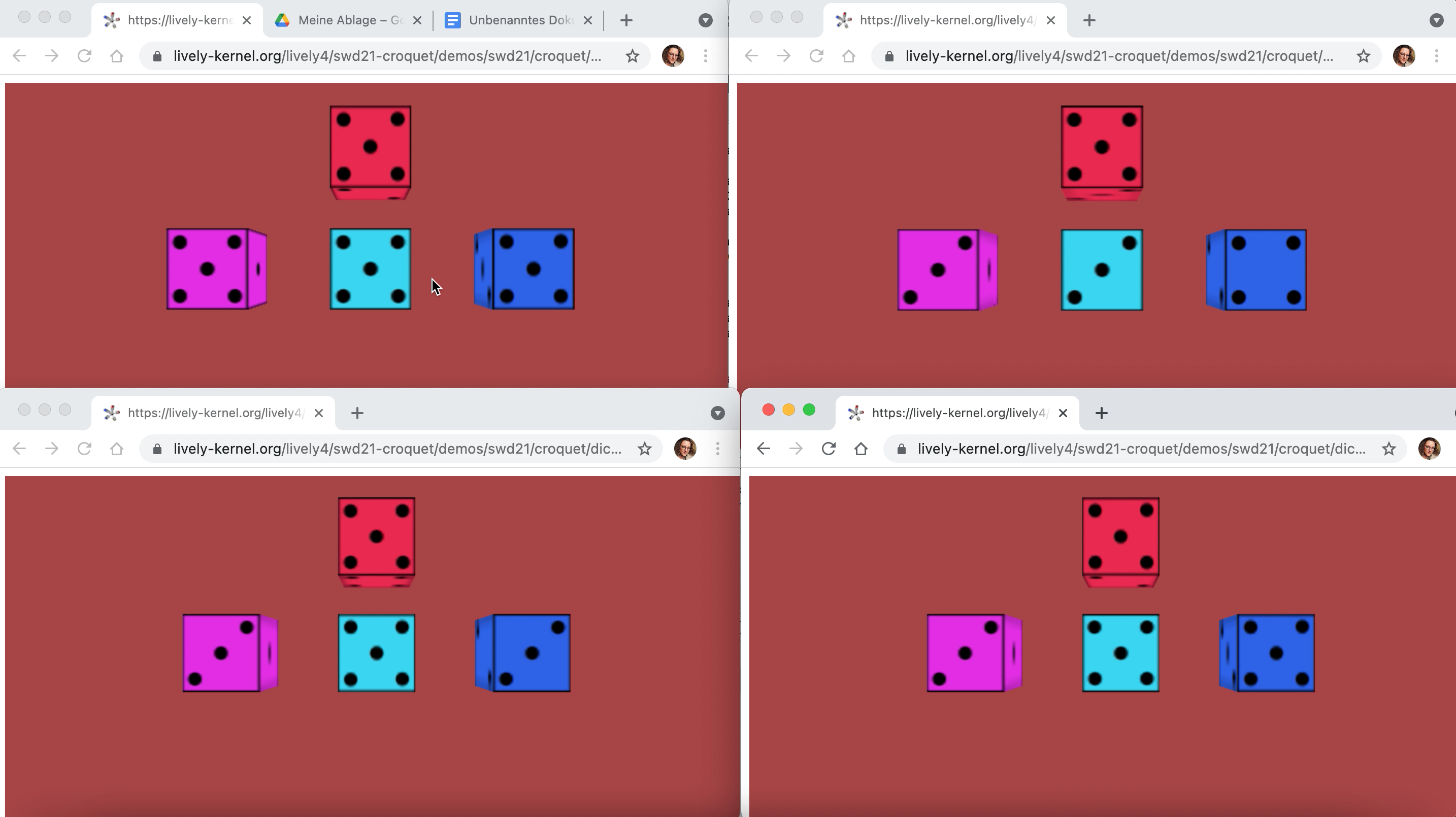Click the profile avatar in bottom-left window
The image size is (1456, 817).
click(x=685, y=449)
